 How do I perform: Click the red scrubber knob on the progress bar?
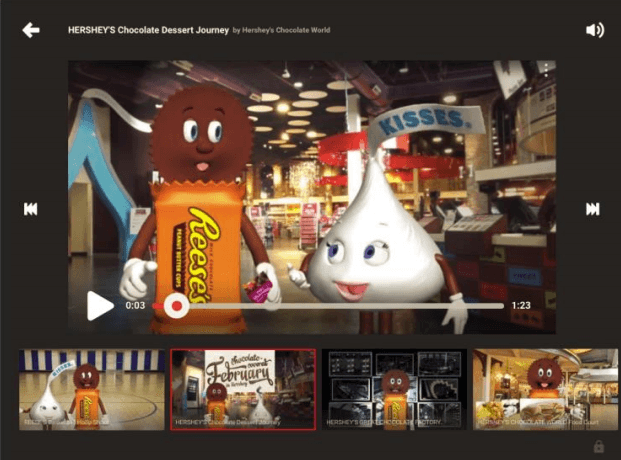177,305
